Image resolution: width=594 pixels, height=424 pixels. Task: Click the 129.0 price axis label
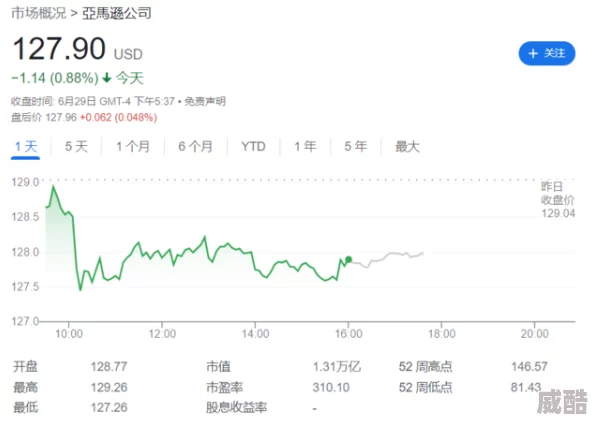25,182
